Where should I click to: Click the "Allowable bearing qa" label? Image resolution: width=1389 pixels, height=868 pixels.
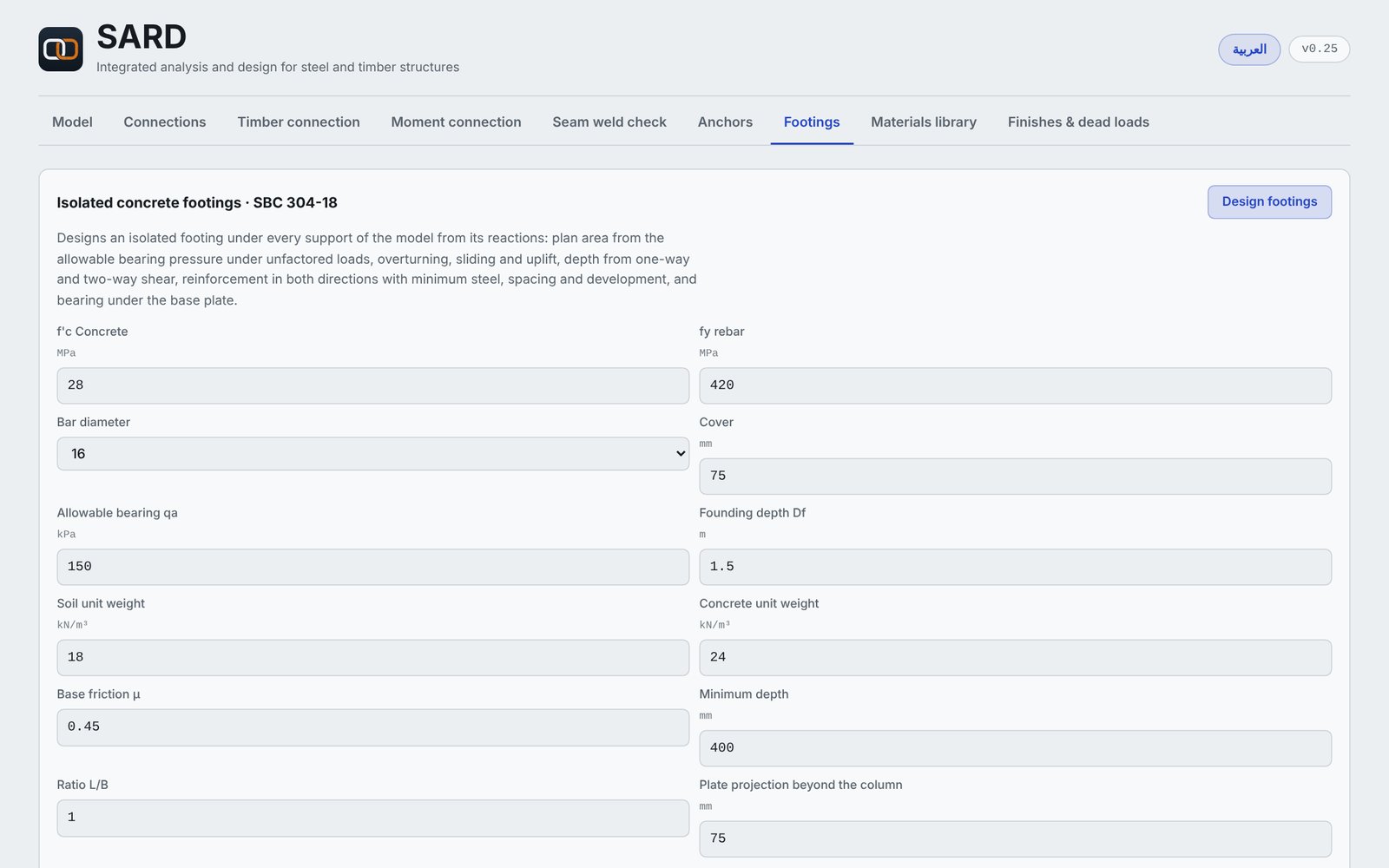pyautogui.click(x=117, y=513)
